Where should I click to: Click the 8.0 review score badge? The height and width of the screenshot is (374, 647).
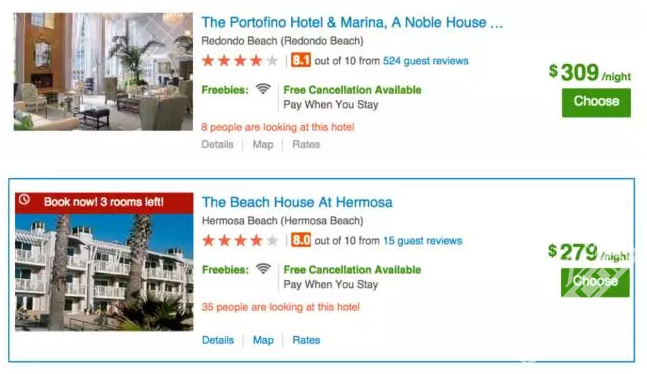coord(301,240)
